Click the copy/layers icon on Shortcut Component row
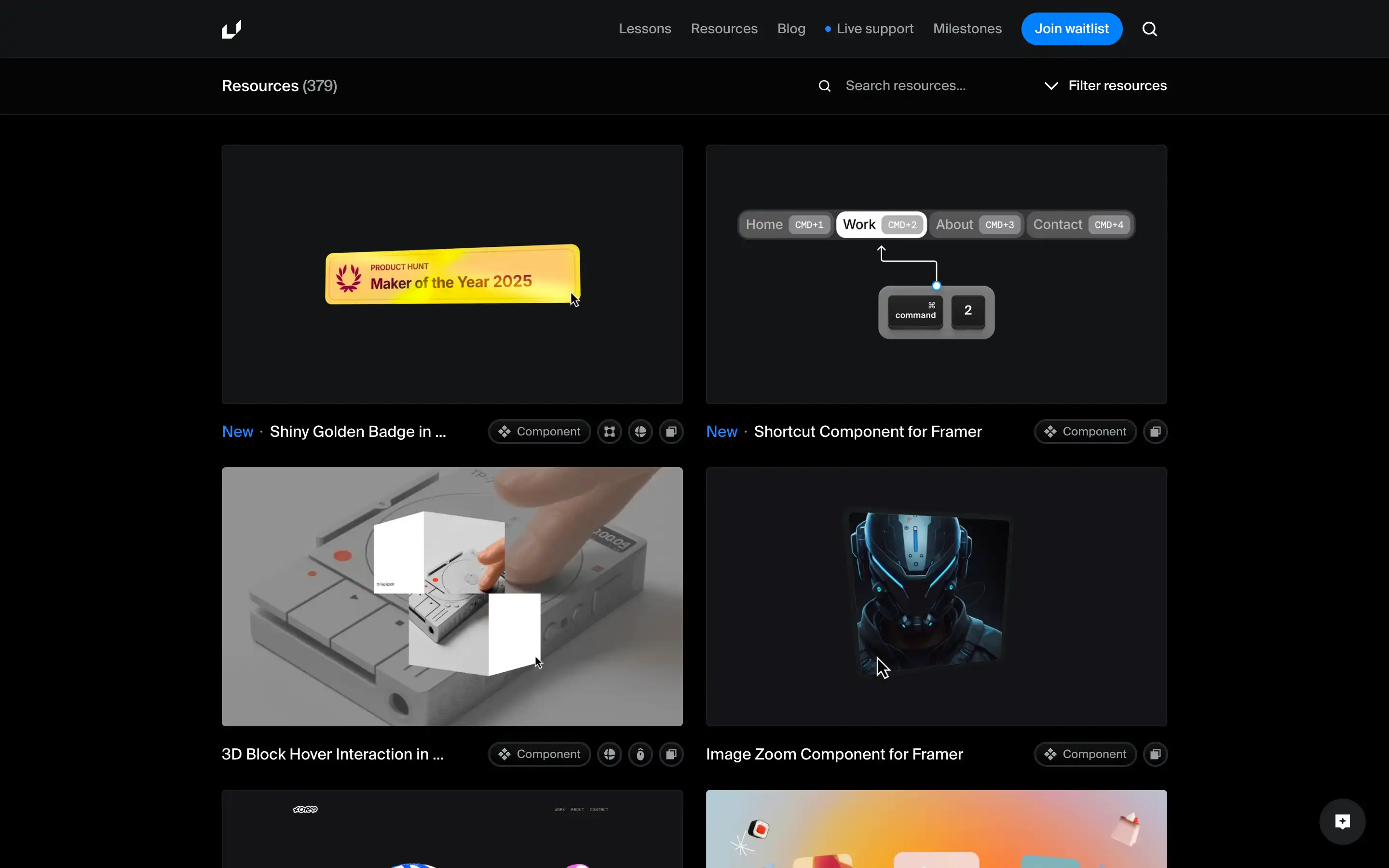This screenshot has width=1389, height=868. coord(1156,432)
